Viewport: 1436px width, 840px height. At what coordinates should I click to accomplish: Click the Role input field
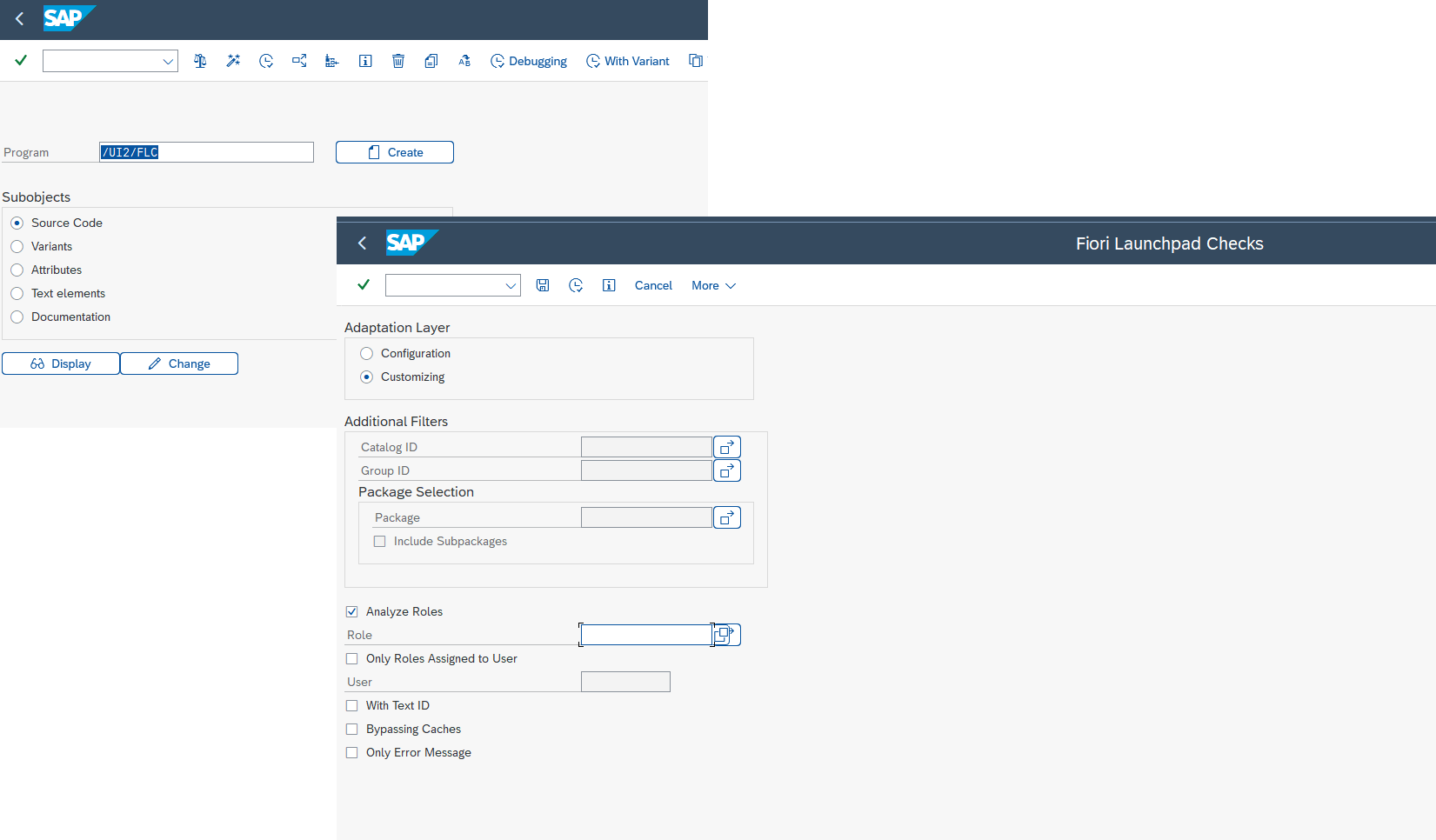pyautogui.click(x=646, y=635)
